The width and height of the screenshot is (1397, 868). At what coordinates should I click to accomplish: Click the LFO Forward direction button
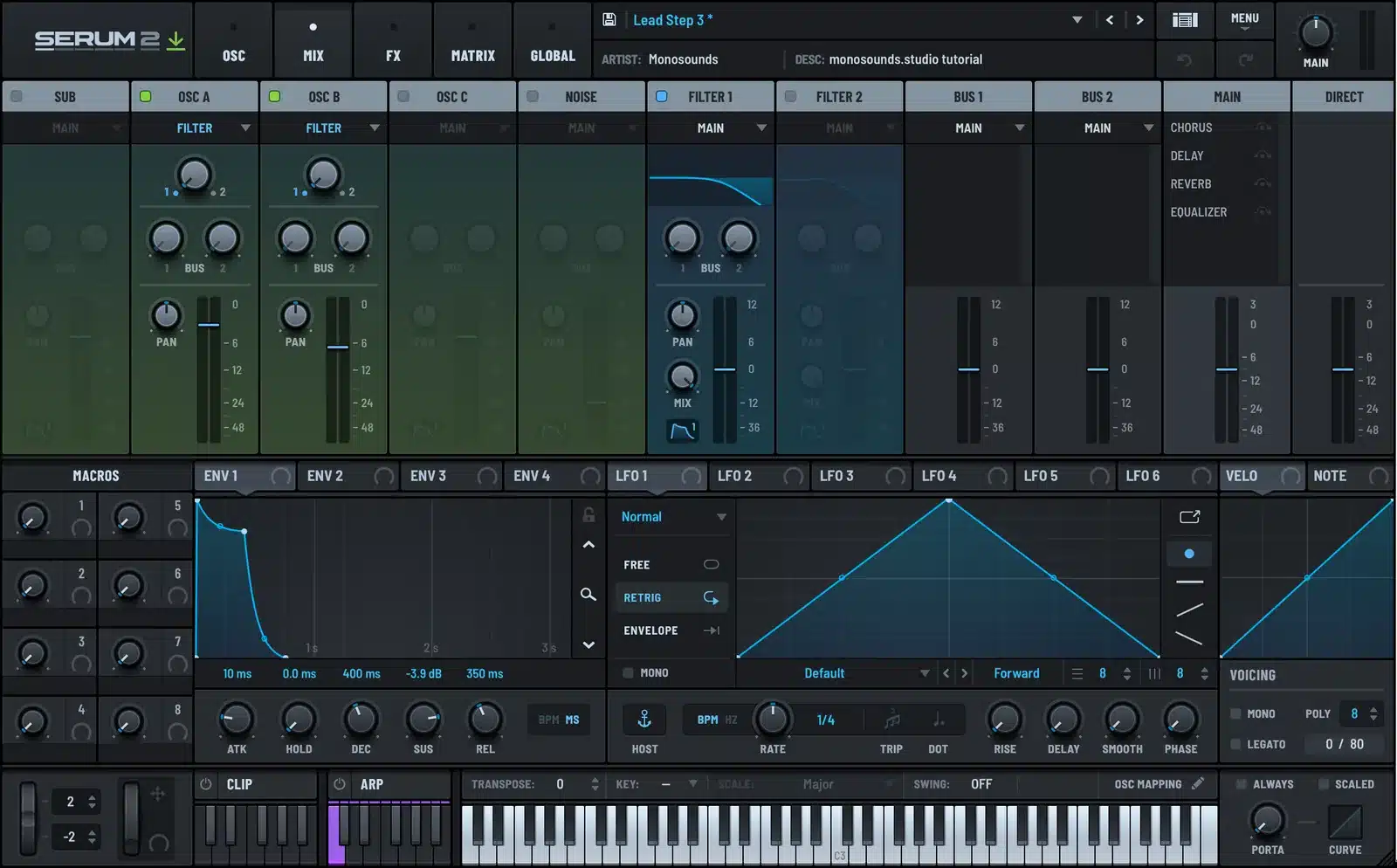[x=1016, y=673]
